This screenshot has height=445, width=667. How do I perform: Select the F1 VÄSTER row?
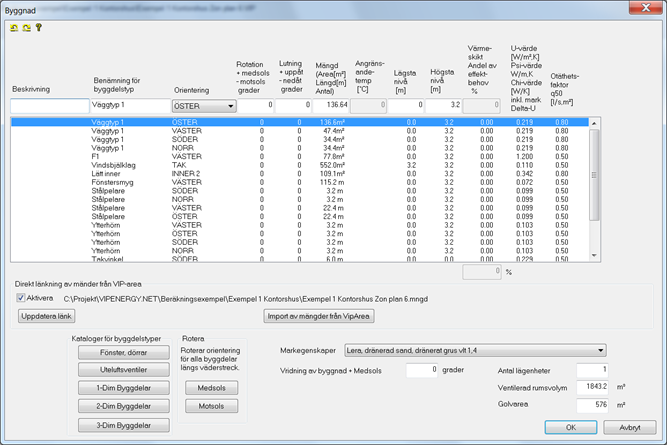point(300,157)
